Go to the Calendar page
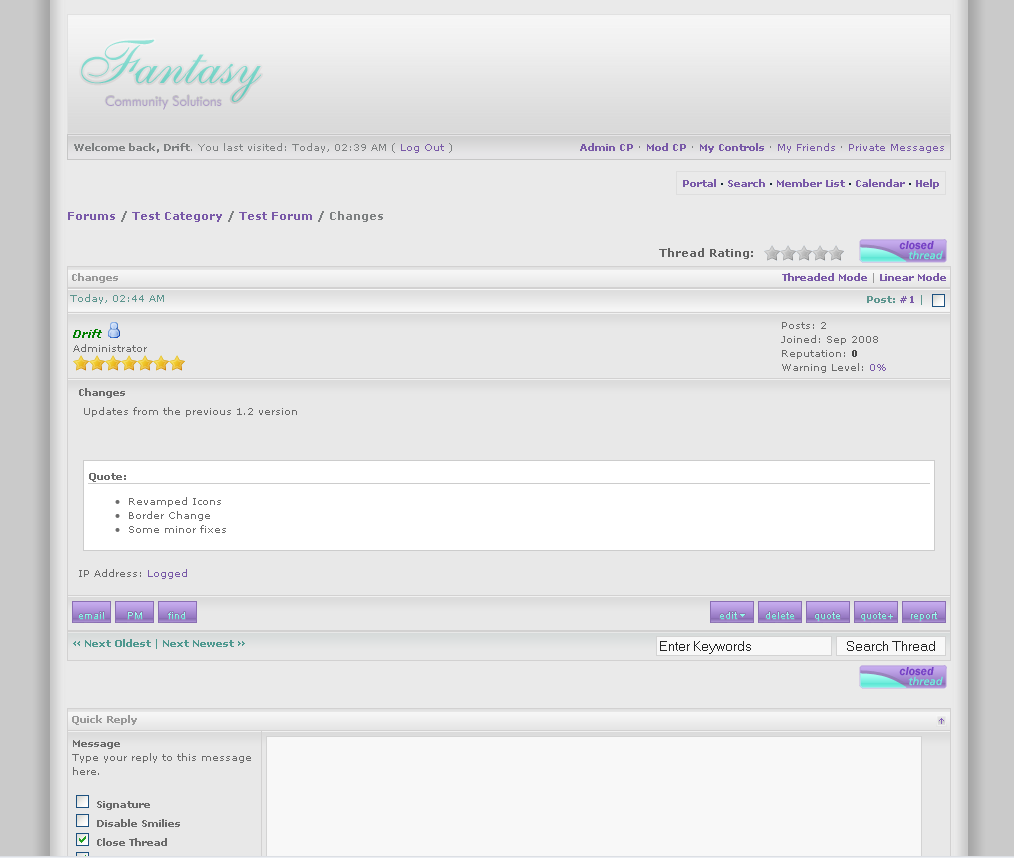The height and width of the screenshot is (858, 1014). tap(880, 184)
